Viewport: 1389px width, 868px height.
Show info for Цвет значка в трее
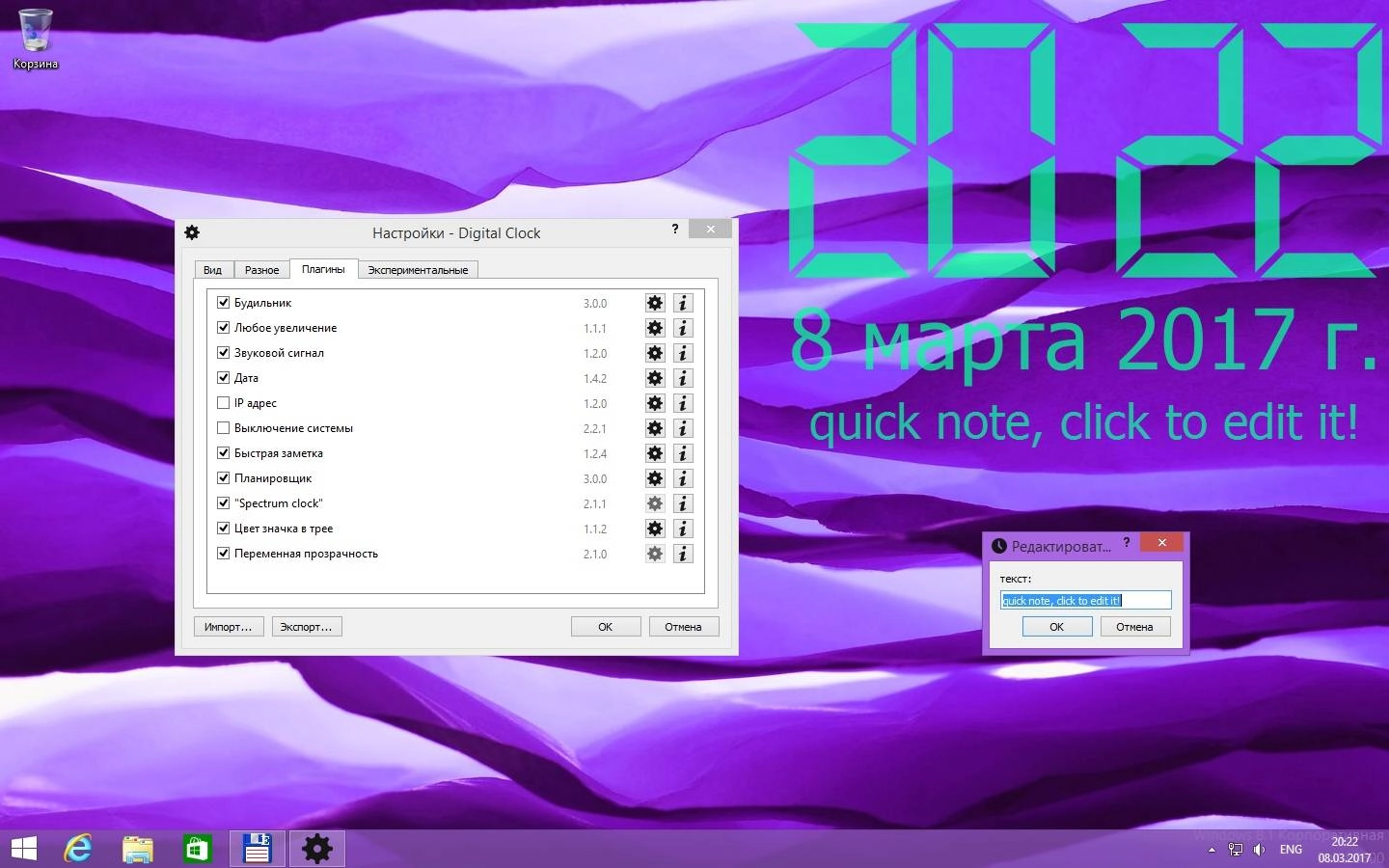(683, 529)
